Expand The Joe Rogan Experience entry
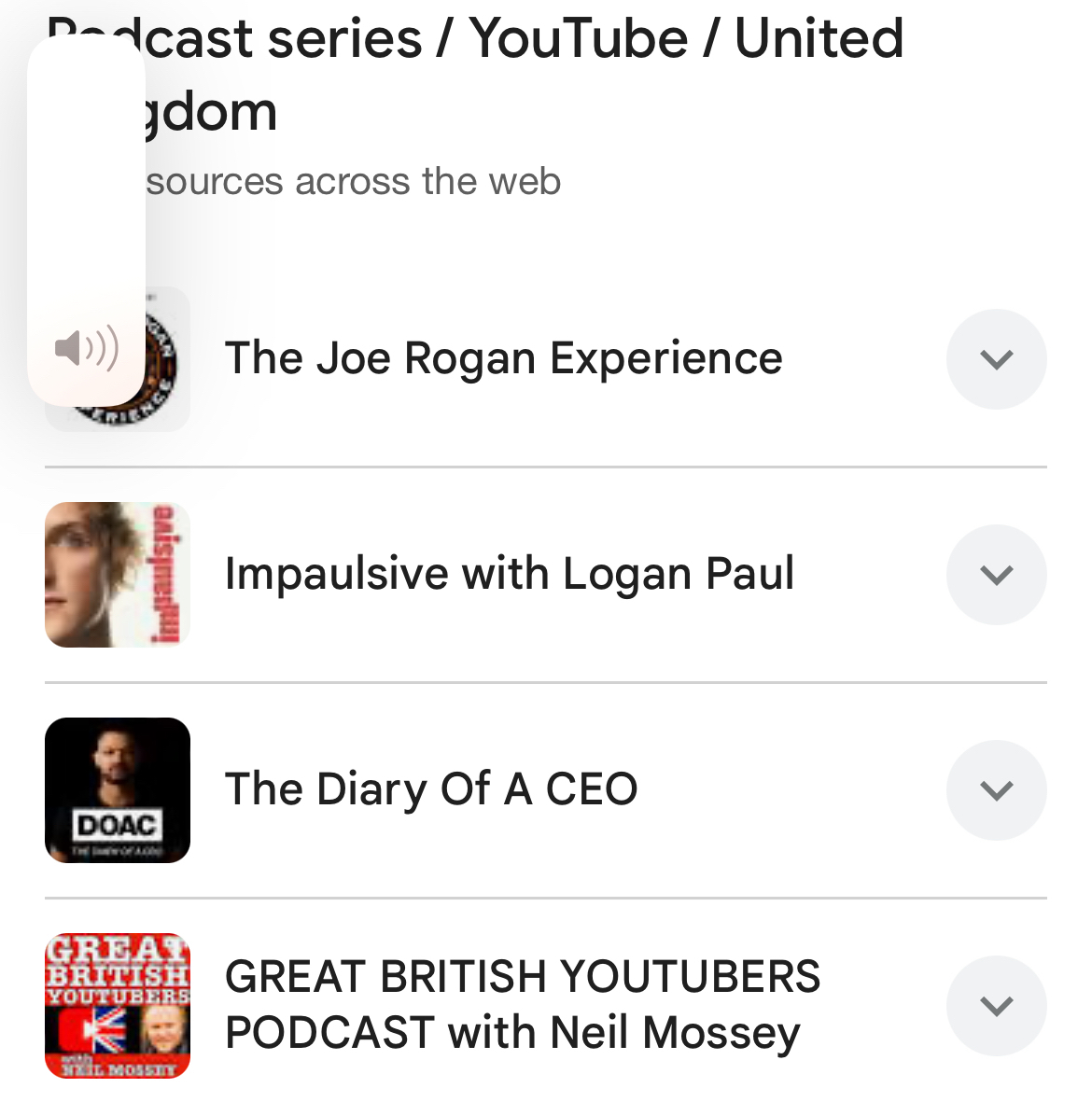This screenshot has width=1092, height=1102. [996, 359]
